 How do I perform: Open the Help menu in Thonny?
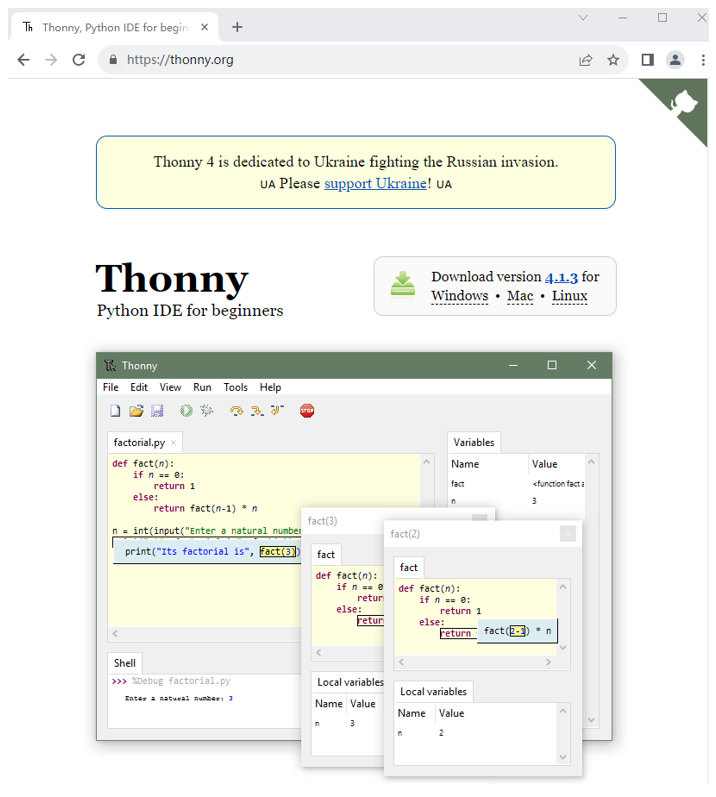270,387
